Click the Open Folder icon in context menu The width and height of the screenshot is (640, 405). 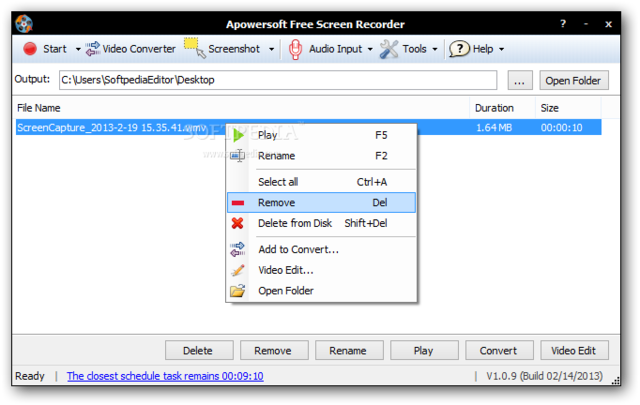pos(238,290)
